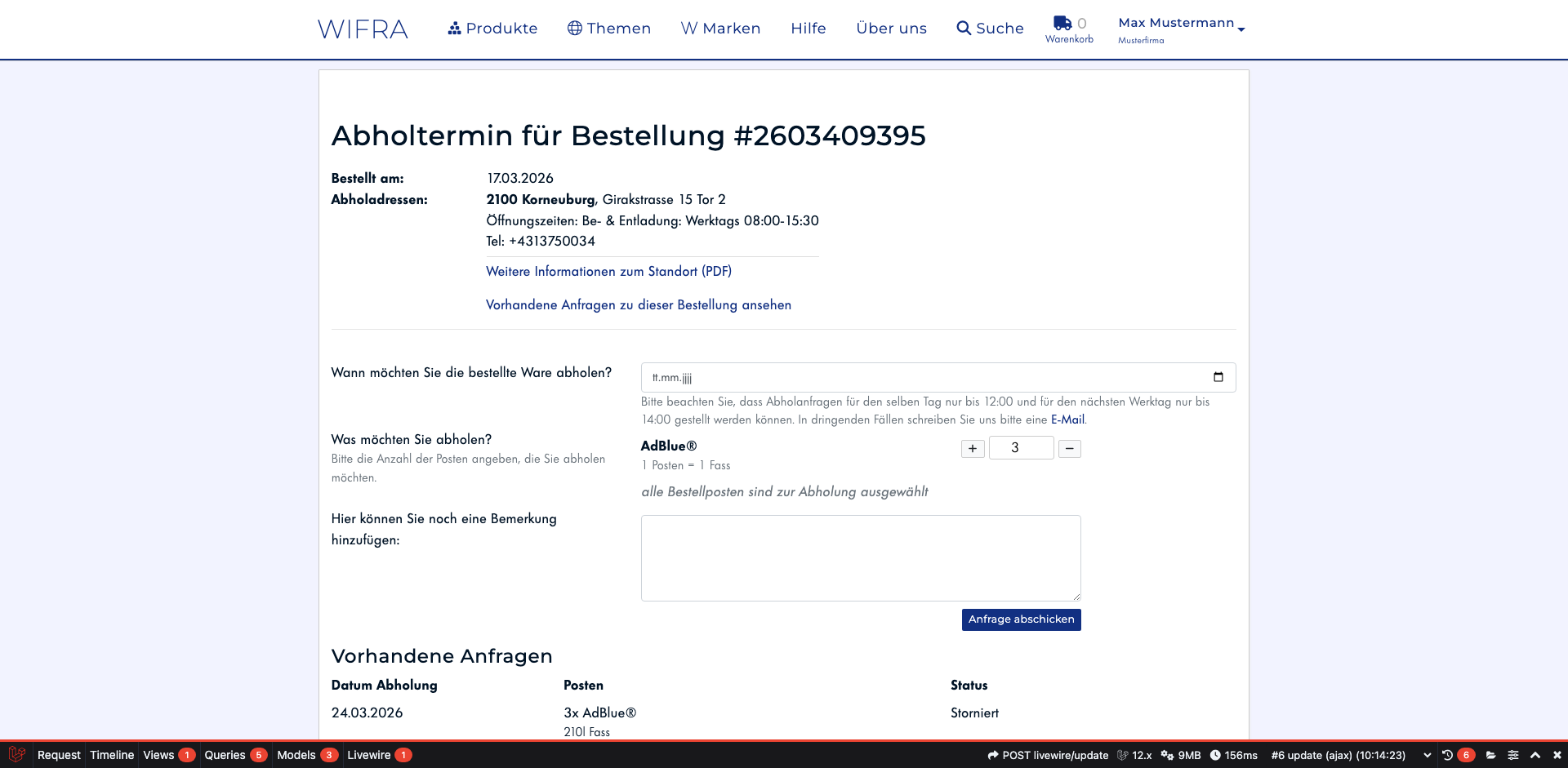
Task: Collapse the debugbar with the chevron-up icon
Action: tap(1535, 755)
